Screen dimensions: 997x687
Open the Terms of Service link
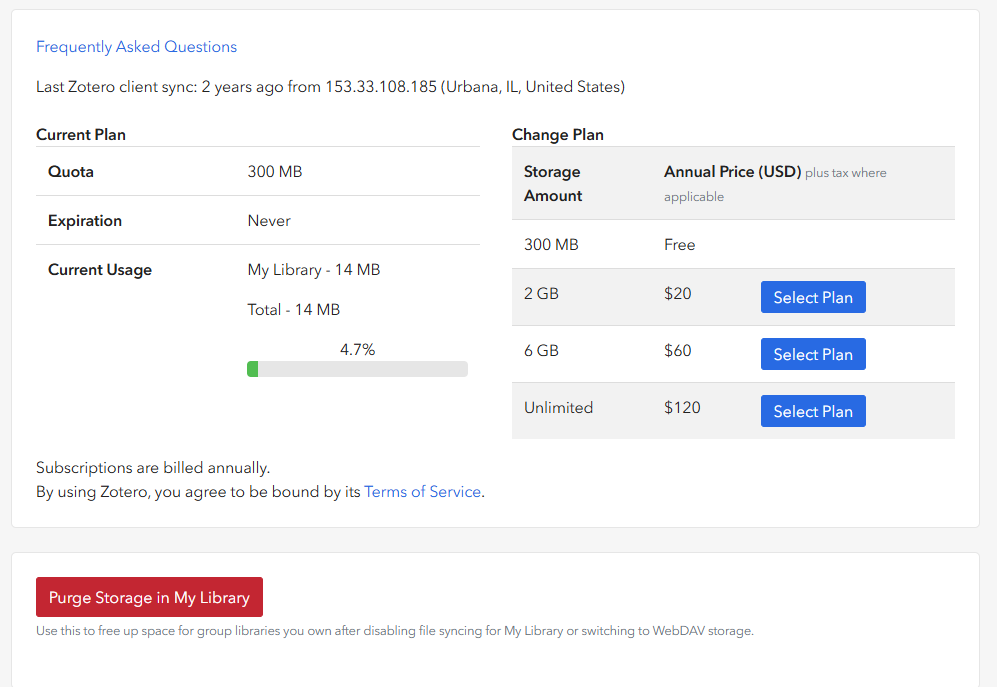[422, 492]
